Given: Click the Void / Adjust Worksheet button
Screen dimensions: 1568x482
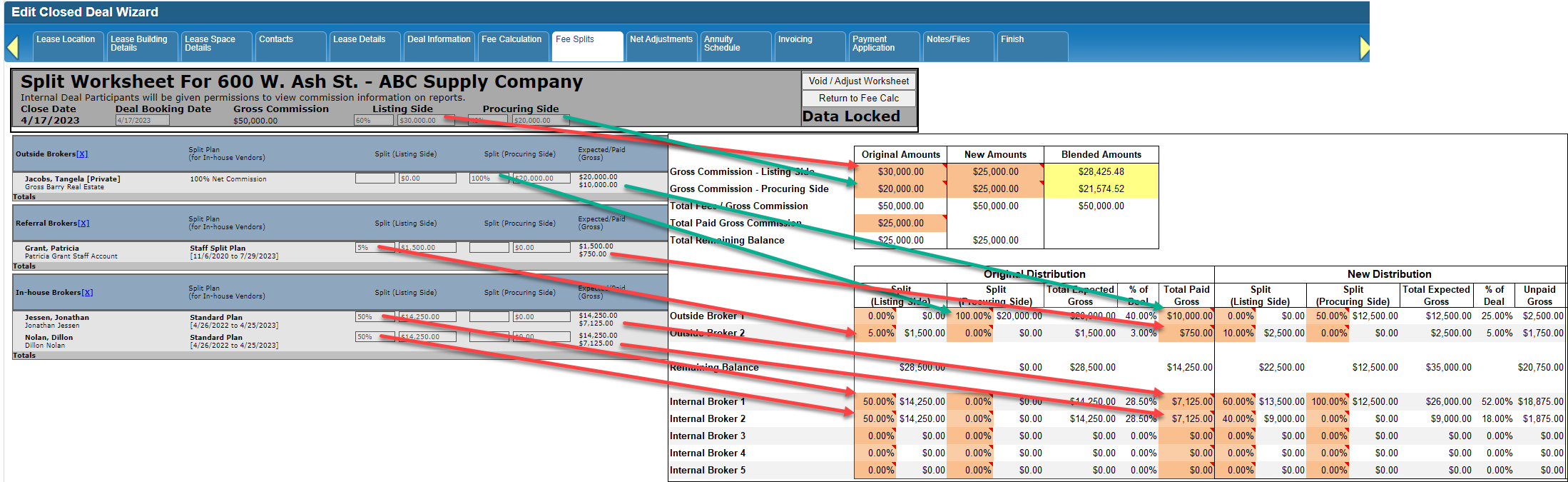Looking at the screenshot, I should [858, 81].
